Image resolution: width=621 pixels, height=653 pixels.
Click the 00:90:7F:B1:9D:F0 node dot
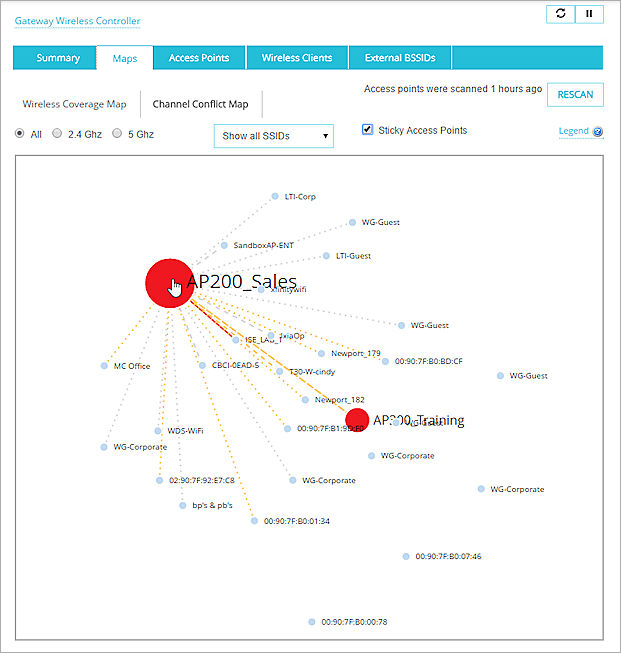click(287, 429)
